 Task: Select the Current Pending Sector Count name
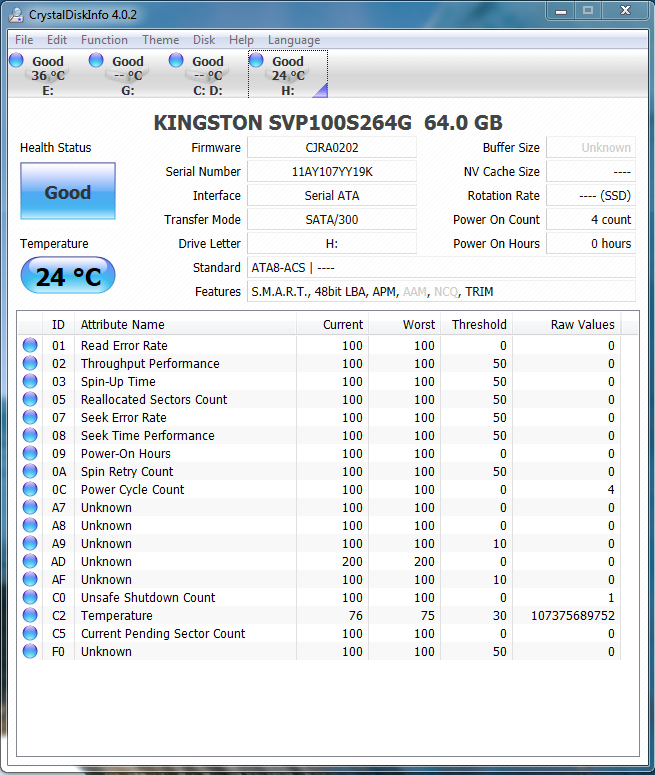[x=163, y=634]
